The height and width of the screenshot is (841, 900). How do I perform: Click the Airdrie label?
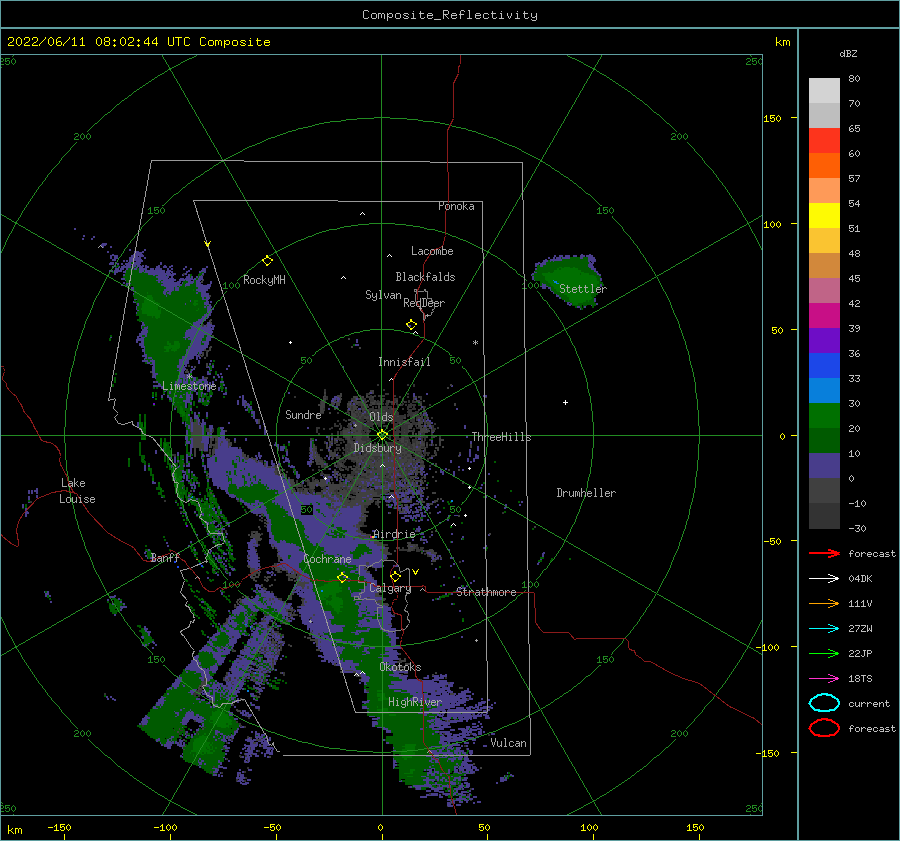click(394, 534)
